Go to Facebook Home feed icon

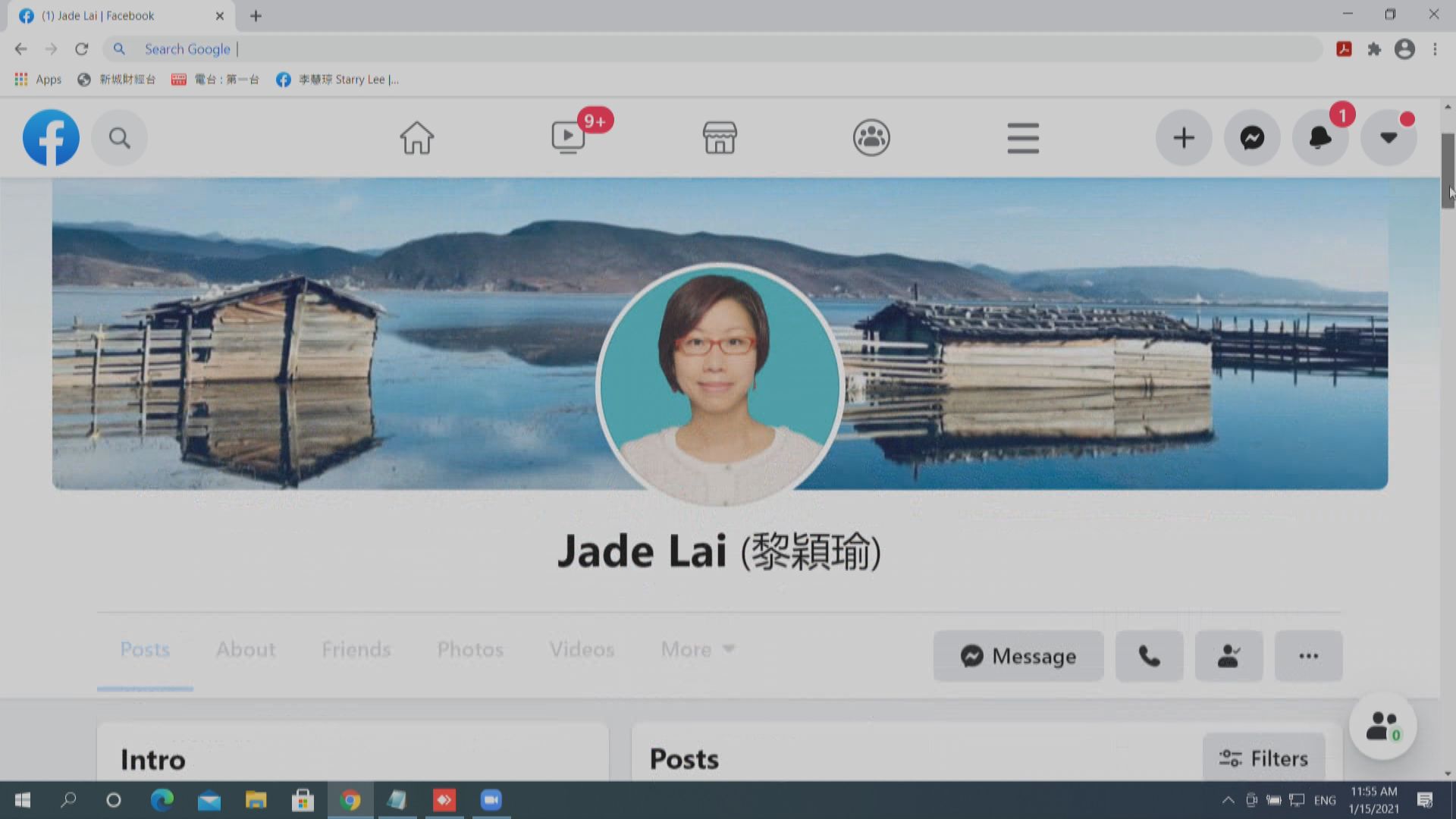[x=416, y=138]
